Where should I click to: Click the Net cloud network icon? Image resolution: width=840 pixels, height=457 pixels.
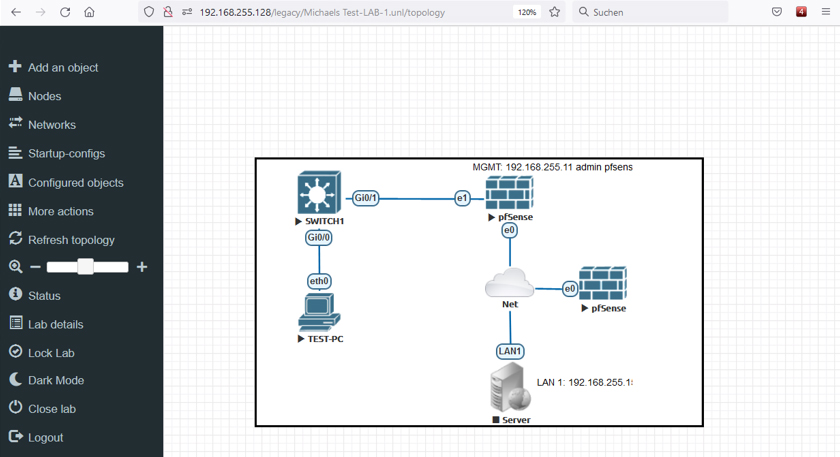[509, 283]
